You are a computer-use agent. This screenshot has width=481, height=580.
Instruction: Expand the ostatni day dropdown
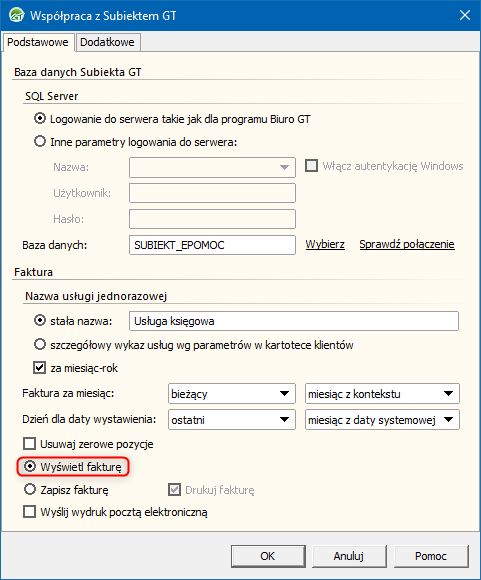tap(232, 419)
